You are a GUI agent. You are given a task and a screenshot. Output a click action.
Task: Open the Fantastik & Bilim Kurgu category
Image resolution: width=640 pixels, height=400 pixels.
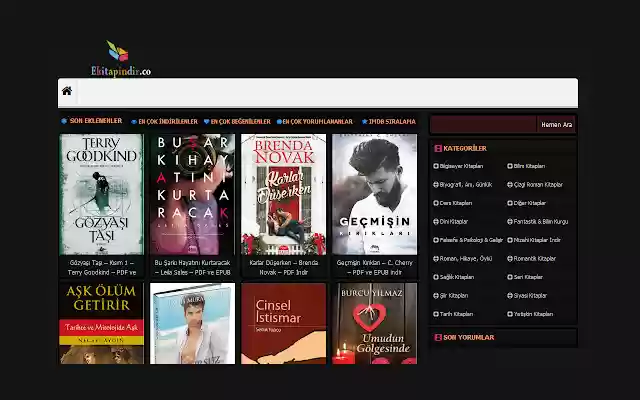[541, 222]
